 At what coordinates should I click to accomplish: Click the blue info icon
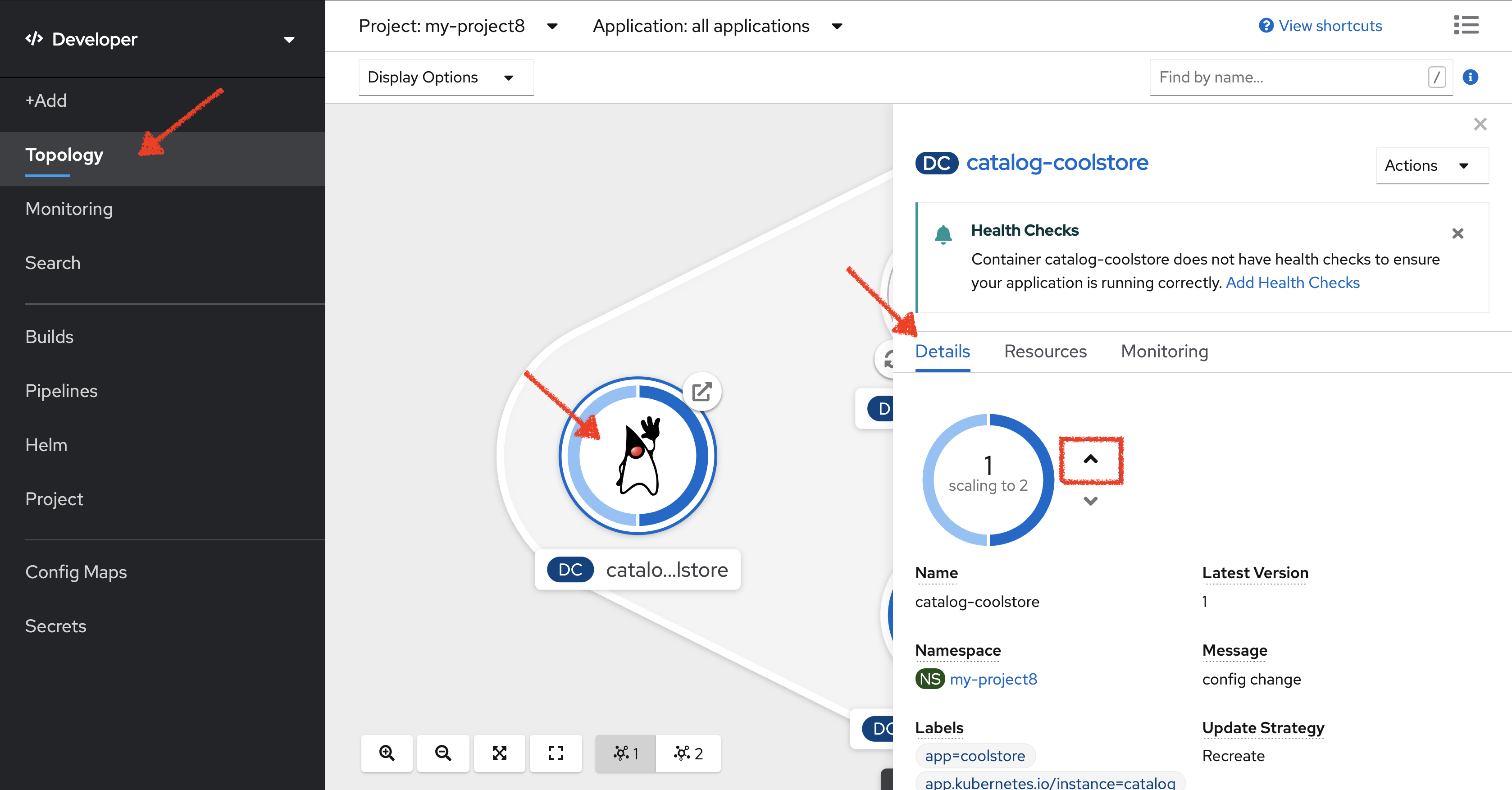1471,77
